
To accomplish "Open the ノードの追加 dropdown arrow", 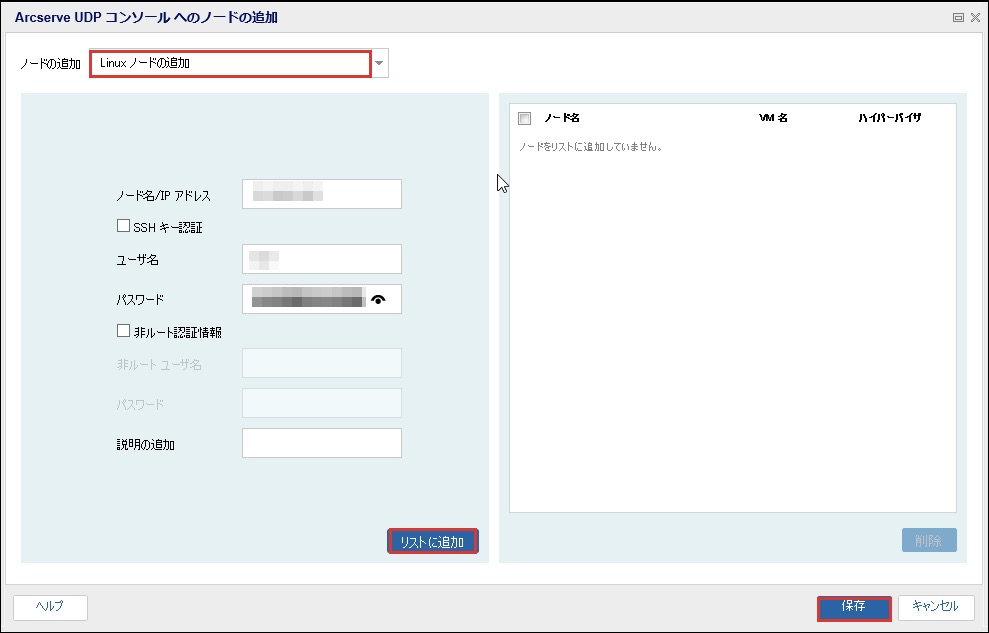I will tap(379, 63).
